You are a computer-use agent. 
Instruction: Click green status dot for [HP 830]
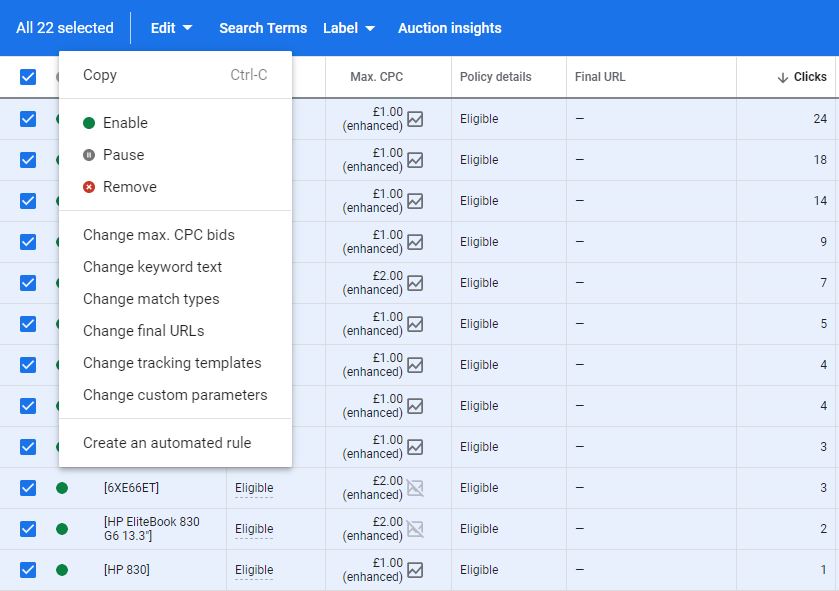62,570
